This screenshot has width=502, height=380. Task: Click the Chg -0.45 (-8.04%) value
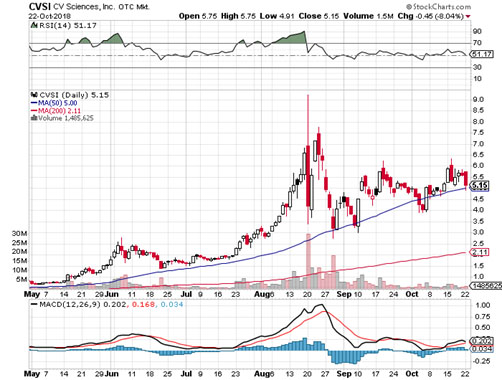(x=431, y=16)
